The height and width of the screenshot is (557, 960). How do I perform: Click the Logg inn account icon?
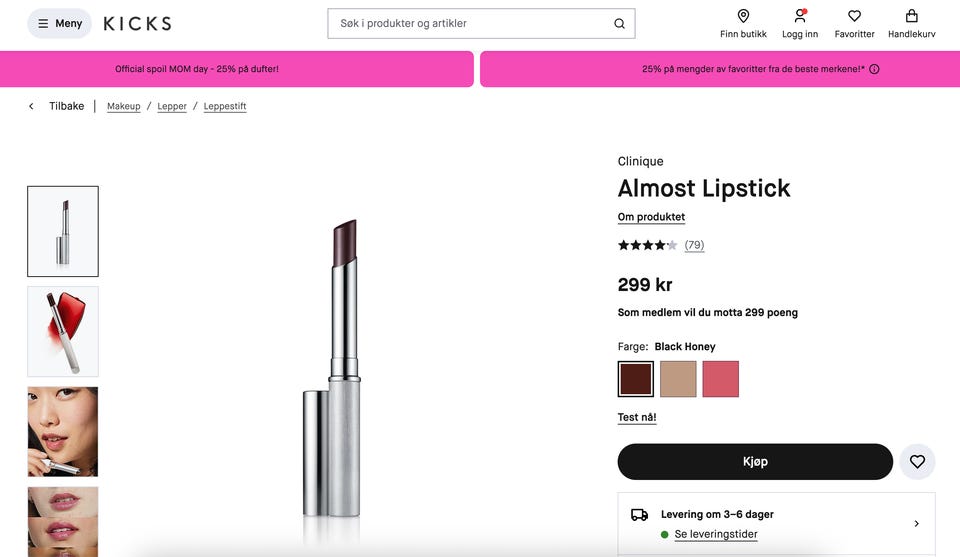click(799, 17)
